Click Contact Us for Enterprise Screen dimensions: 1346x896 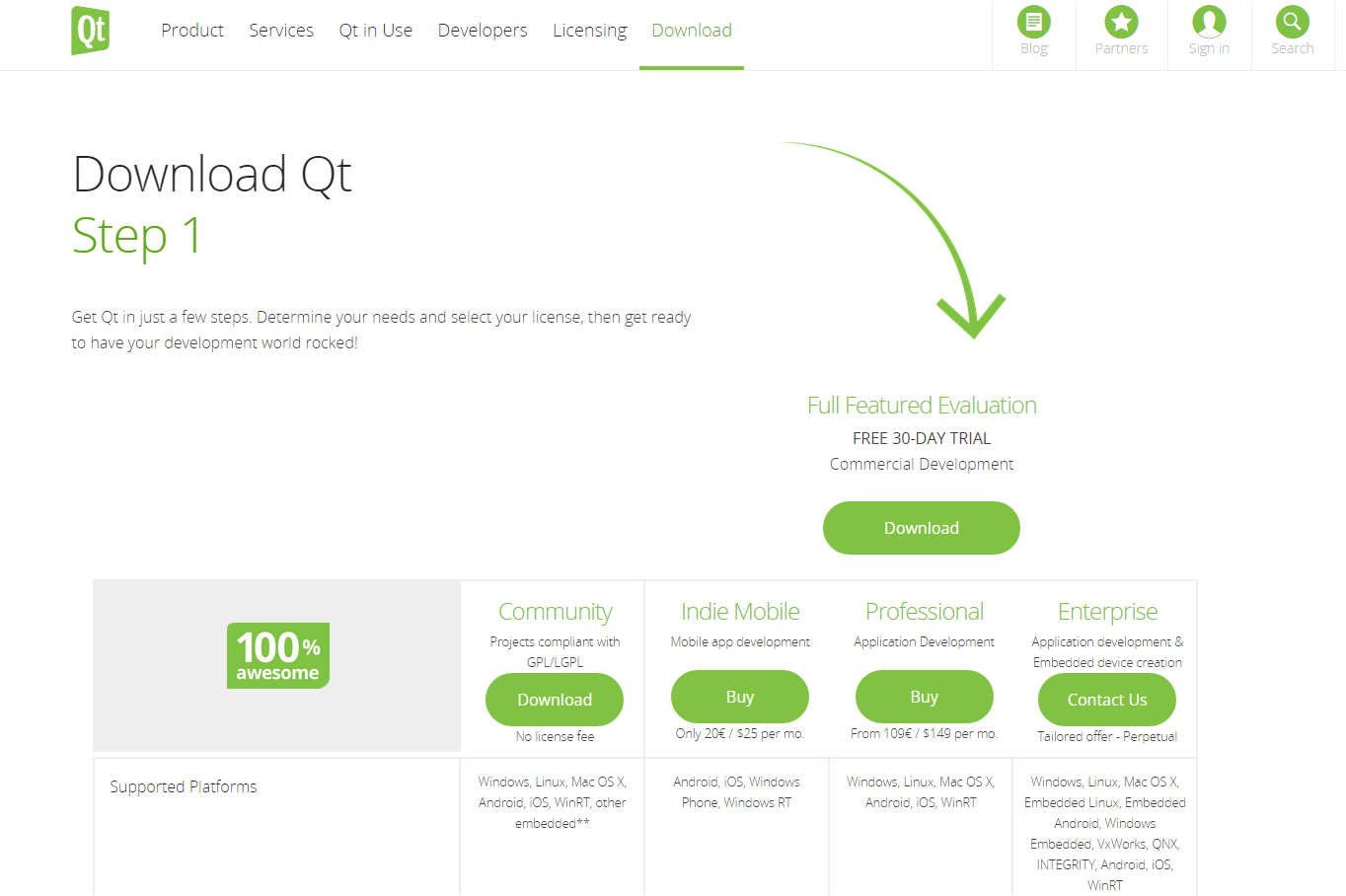point(1107,700)
